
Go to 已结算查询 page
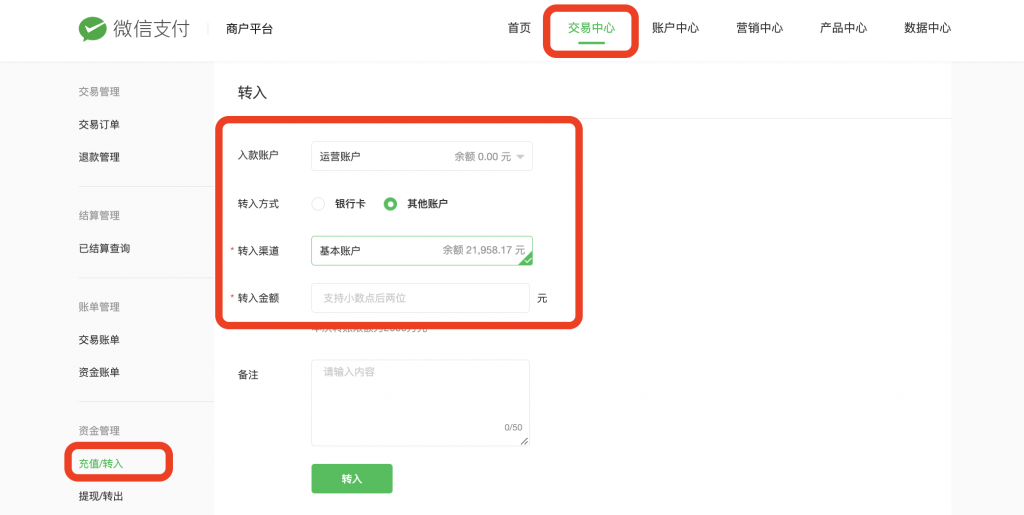click(104, 248)
